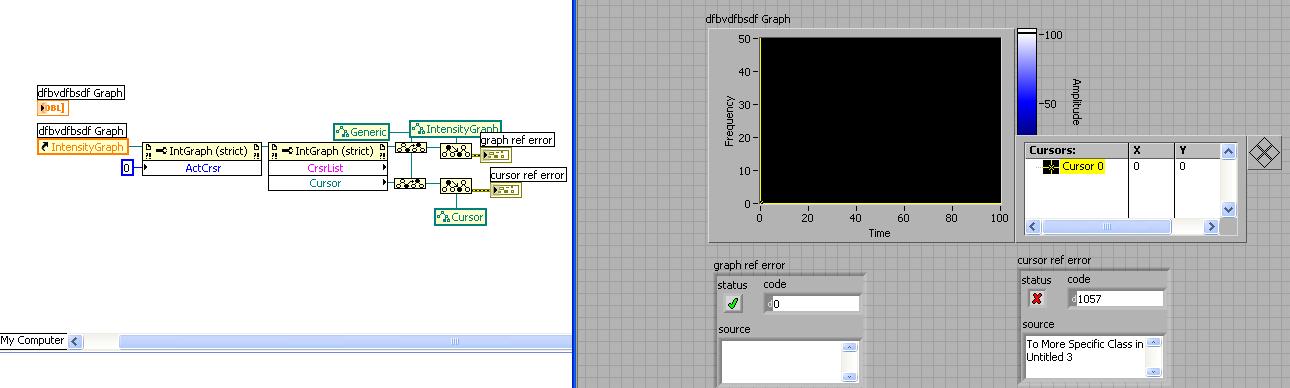Select the Cursor property row
This screenshot has height=388, width=1290.
click(329, 183)
